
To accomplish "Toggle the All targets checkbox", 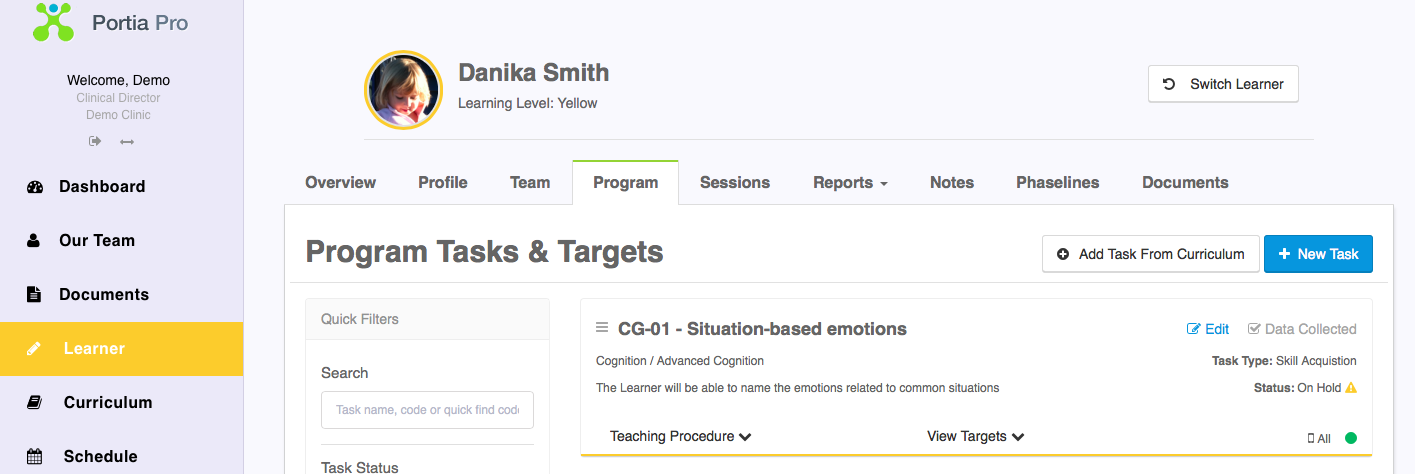I will [1311, 438].
